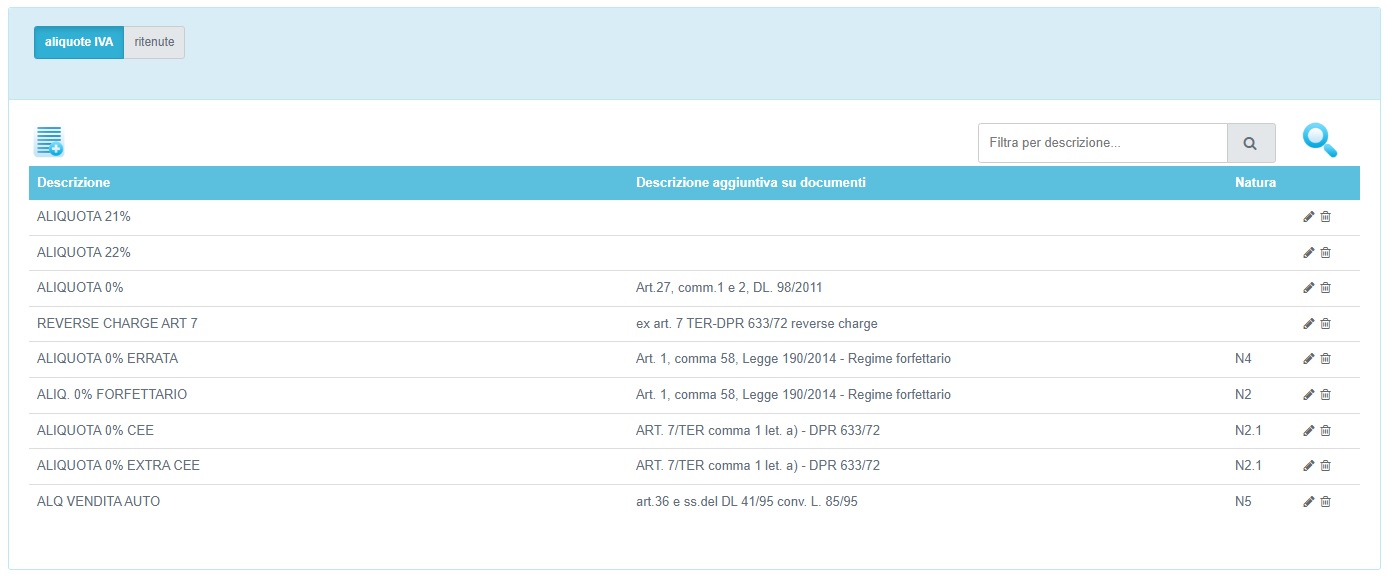Delete the ALIQUOTA 22% row
1386x578 pixels.
pos(1326,253)
